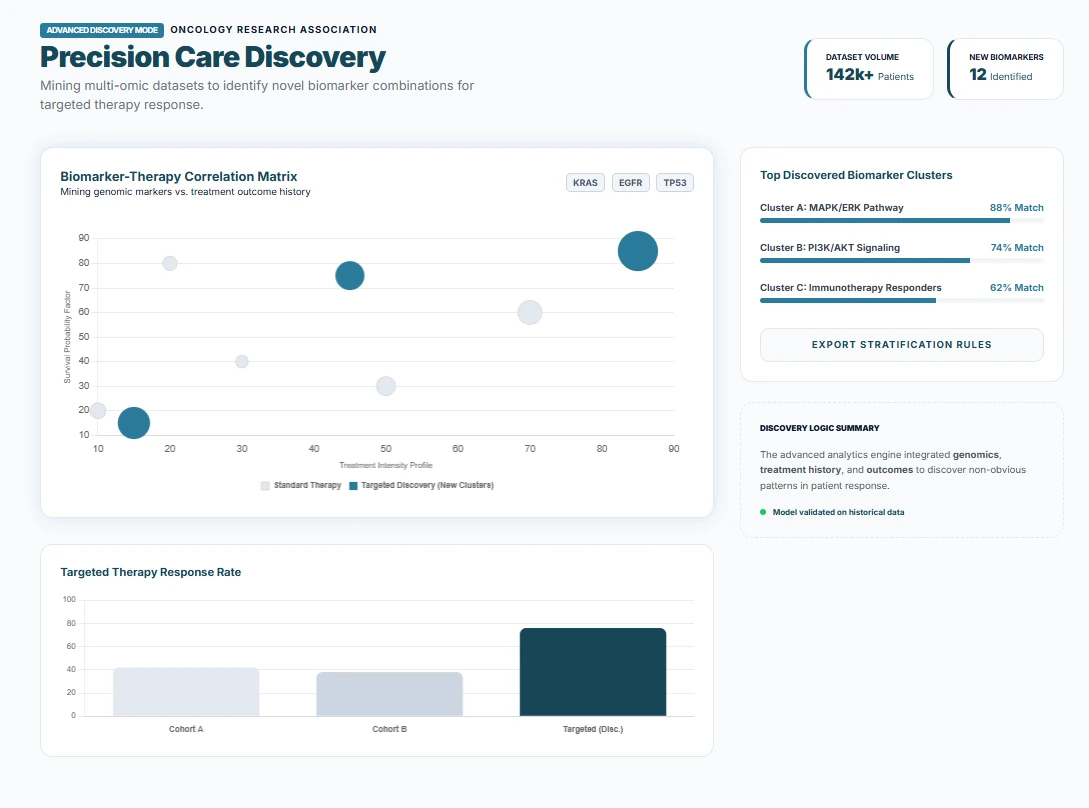
Task: Click the gray bubble at intensity 50
Action: (386, 386)
